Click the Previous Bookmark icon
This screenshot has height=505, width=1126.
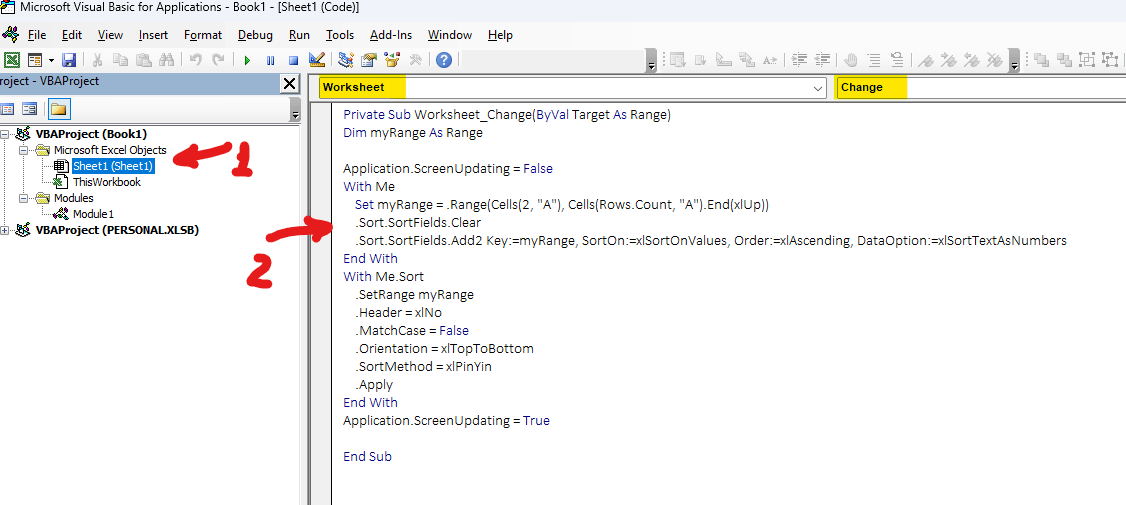[x=972, y=60]
